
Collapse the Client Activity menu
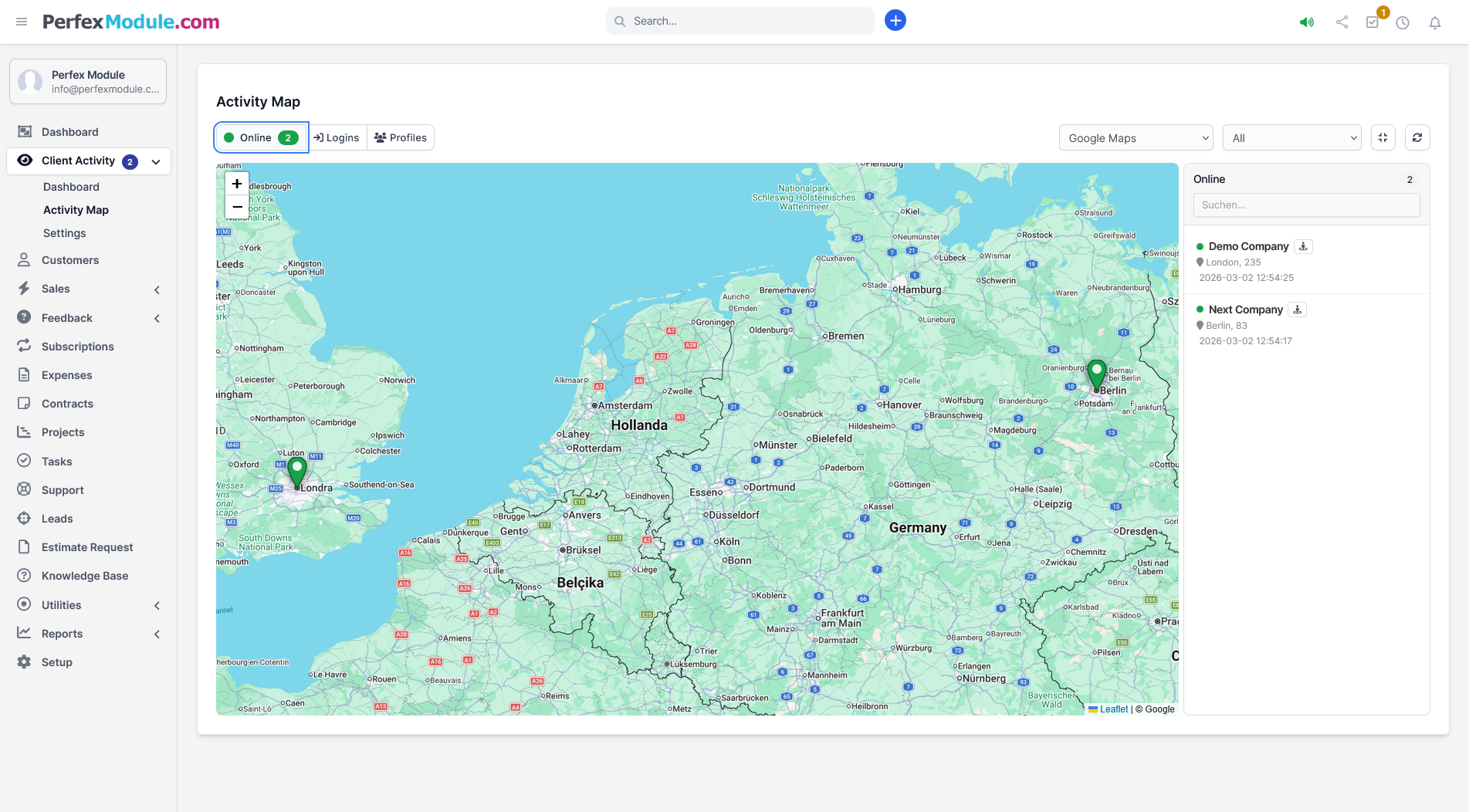coord(156,161)
